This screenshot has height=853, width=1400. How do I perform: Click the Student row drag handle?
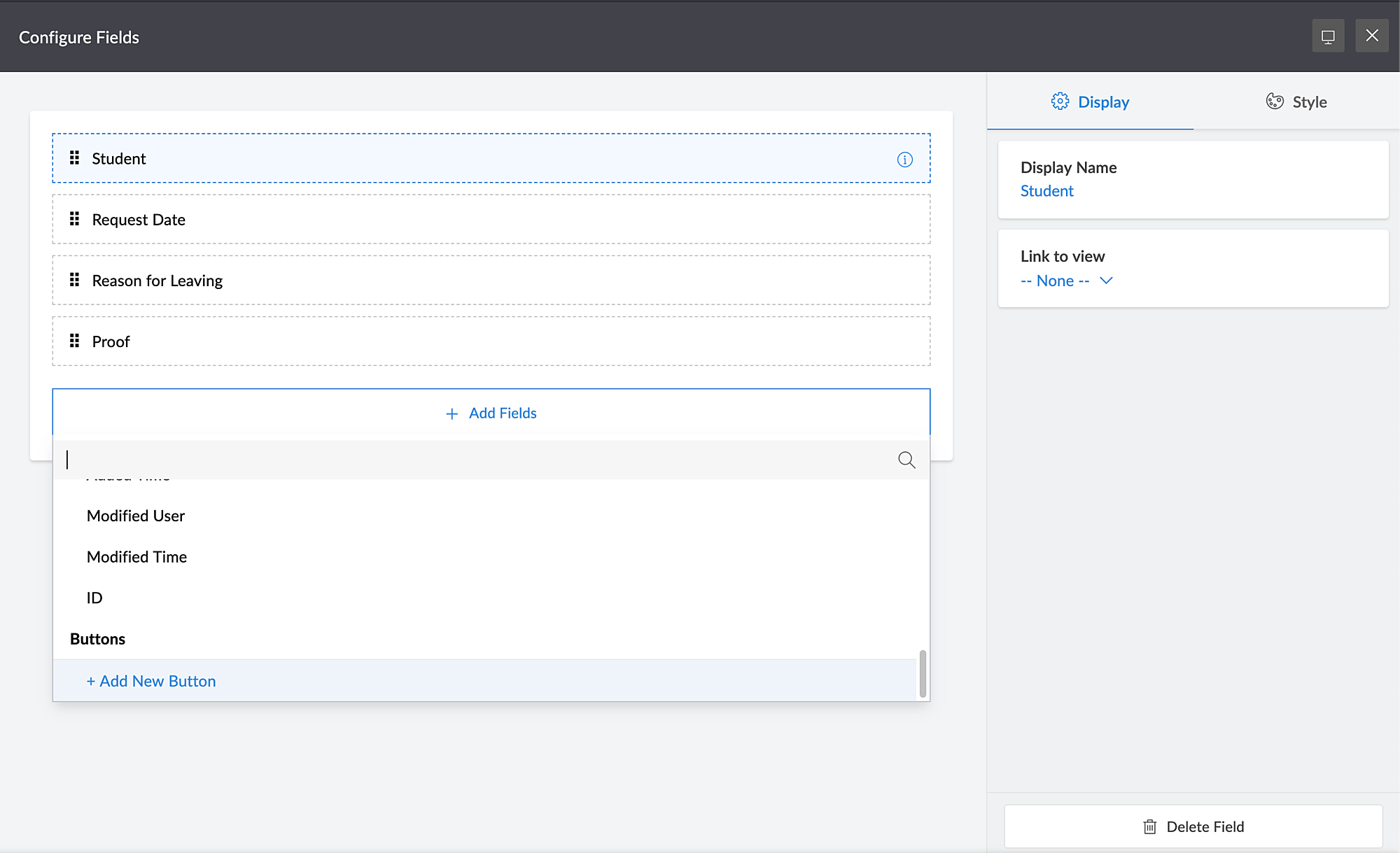point(74,158)
